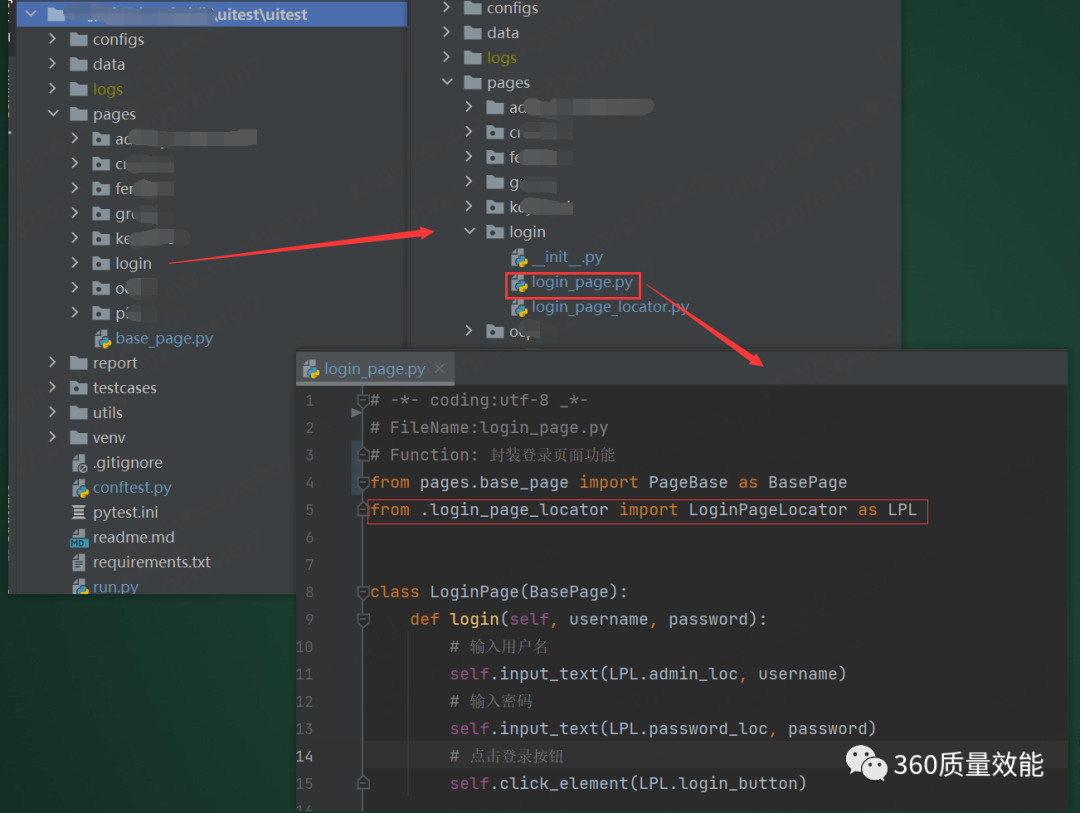Screen dimensions: 1080x813
Task: Expand the venv folder
Action: tap(52, 437)
